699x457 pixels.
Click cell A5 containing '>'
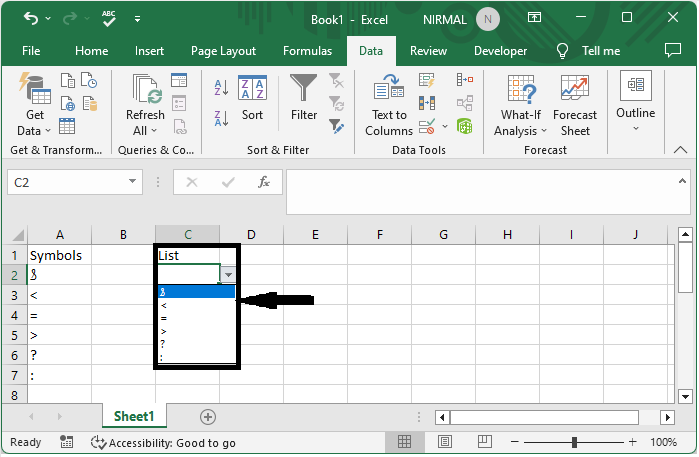coord(60,335)
